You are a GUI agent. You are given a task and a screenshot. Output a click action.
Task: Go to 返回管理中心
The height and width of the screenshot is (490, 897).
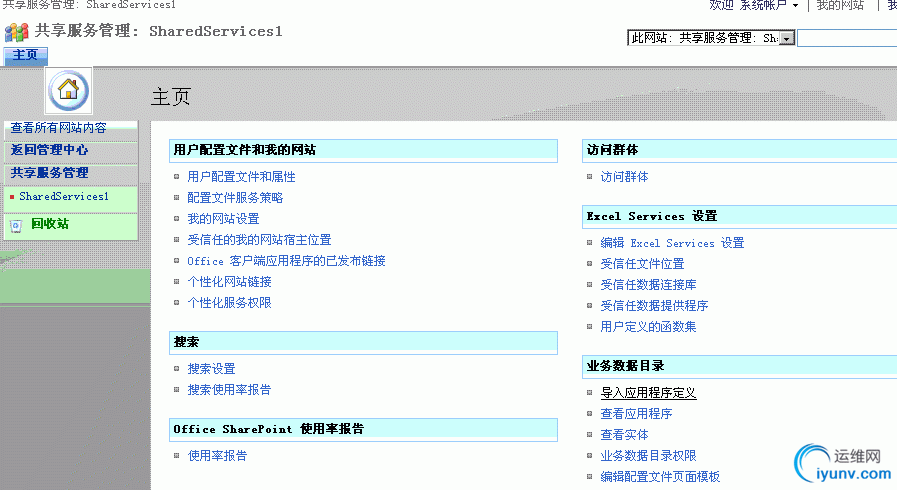tap(49, 150)
